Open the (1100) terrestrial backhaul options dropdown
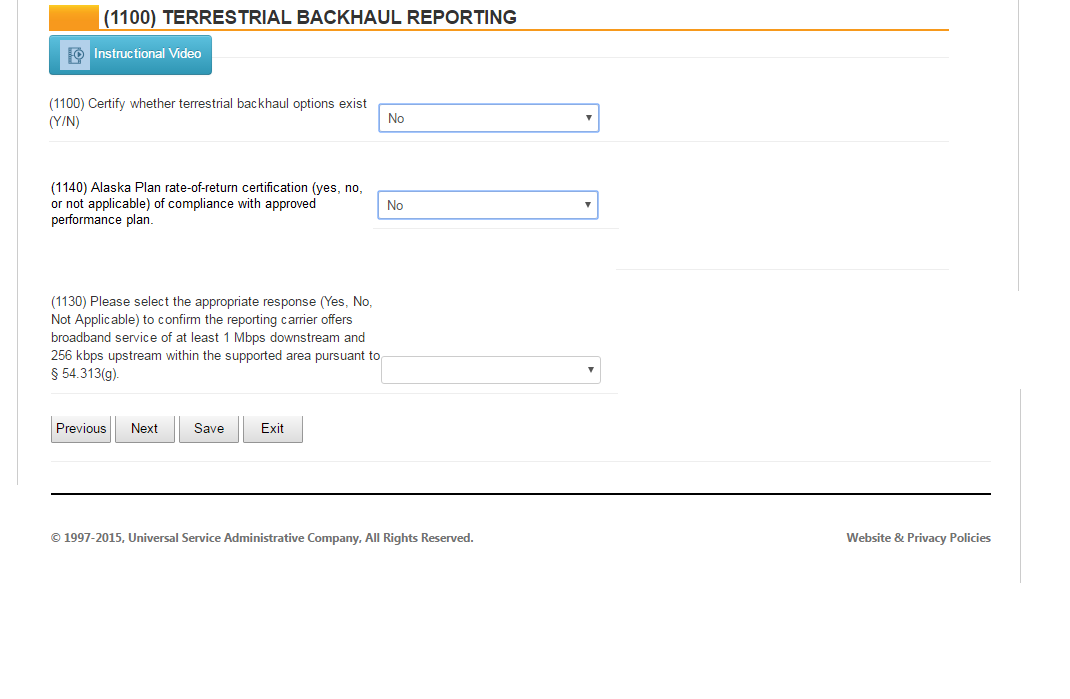Screen dimensions: 1070x699 489,118
